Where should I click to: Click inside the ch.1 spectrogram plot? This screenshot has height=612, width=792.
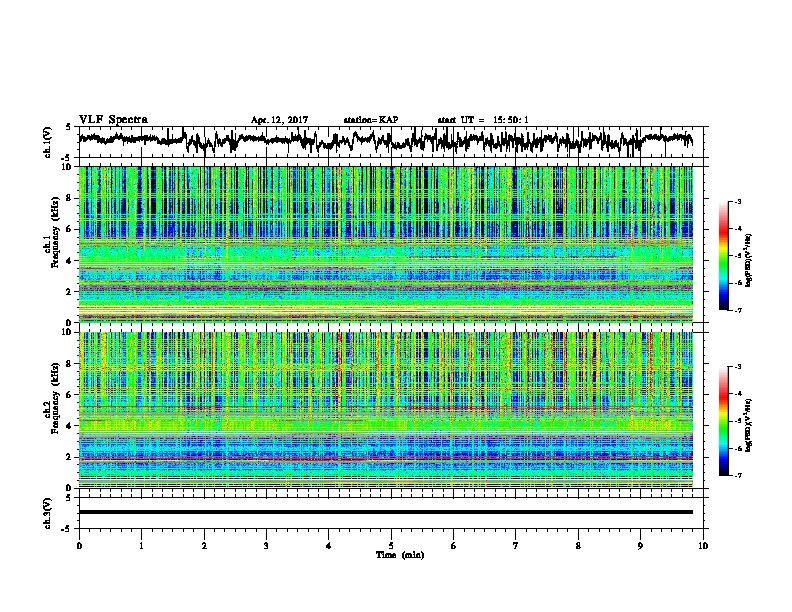coord(386,244)
